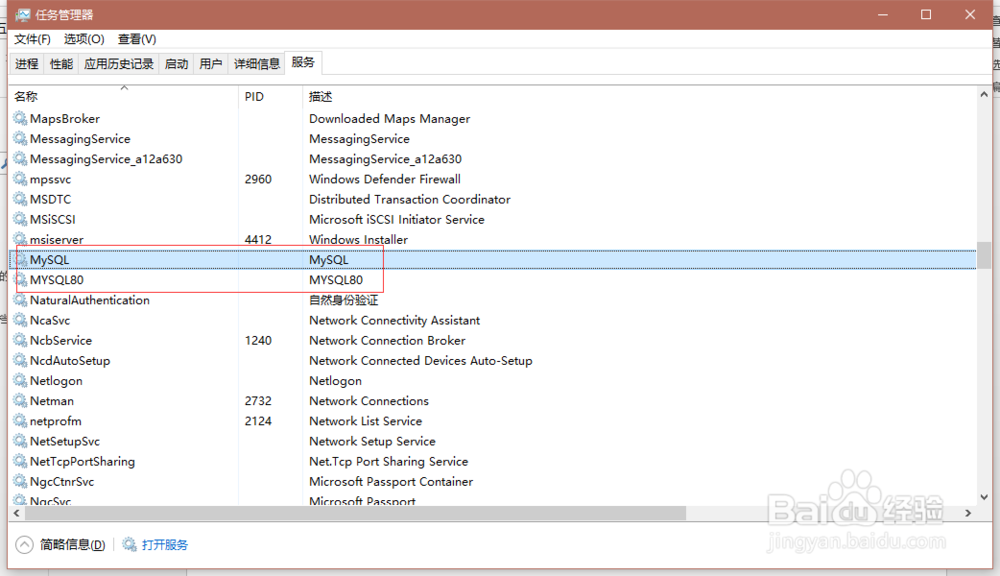This screenshot has width=1000, height=576.
Task: Open the 选项(O) menu
Action: click(84, 39)
